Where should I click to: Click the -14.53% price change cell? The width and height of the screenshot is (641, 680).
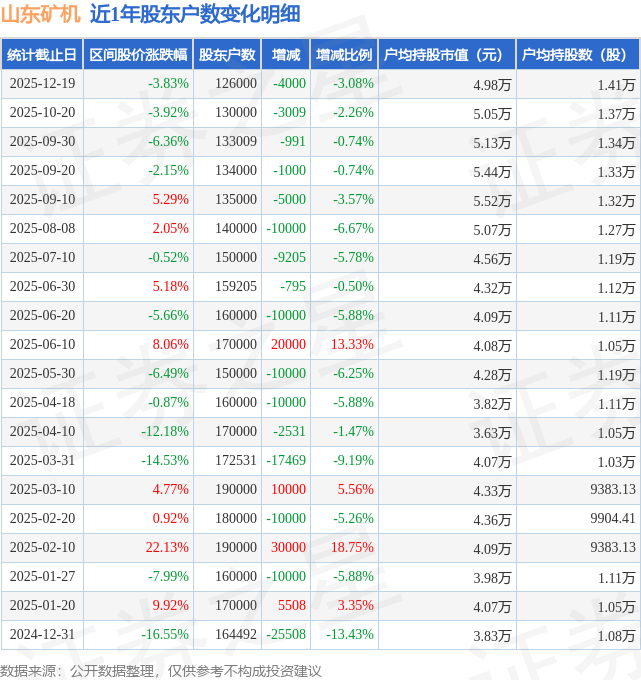164,461
